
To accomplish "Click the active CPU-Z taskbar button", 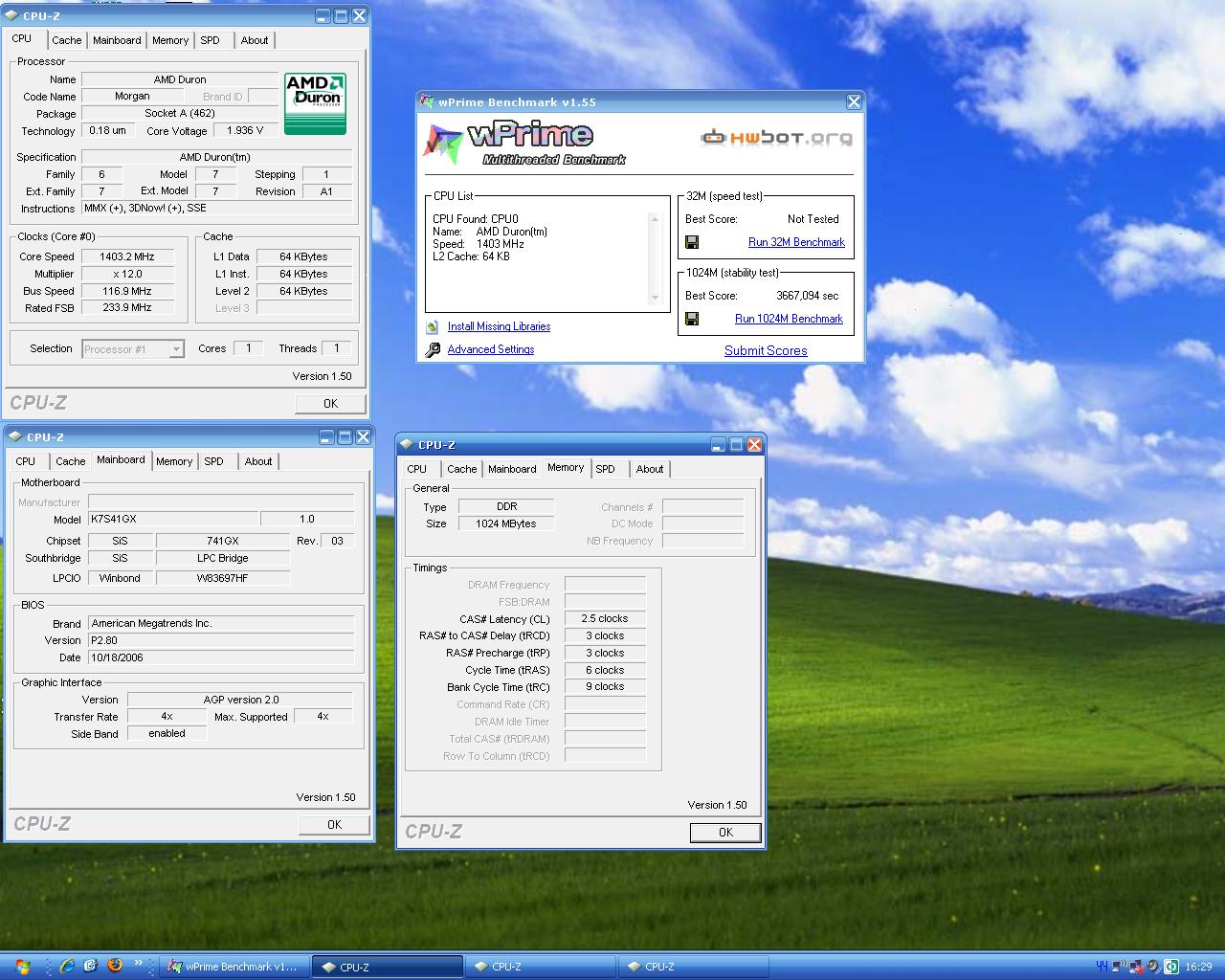I will (388, 967).
